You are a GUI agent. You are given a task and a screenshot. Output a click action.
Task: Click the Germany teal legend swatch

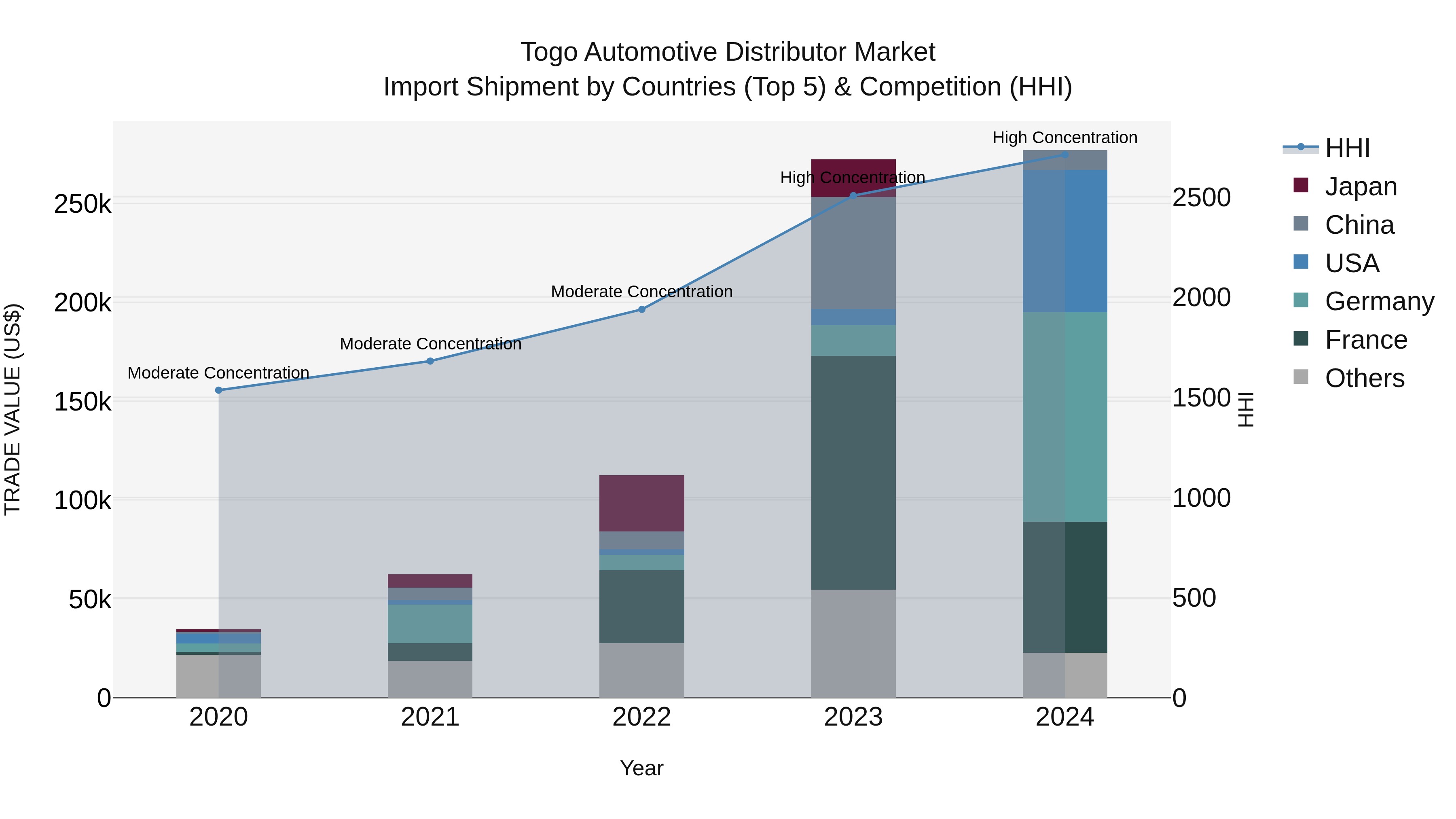pos(1301,300)
